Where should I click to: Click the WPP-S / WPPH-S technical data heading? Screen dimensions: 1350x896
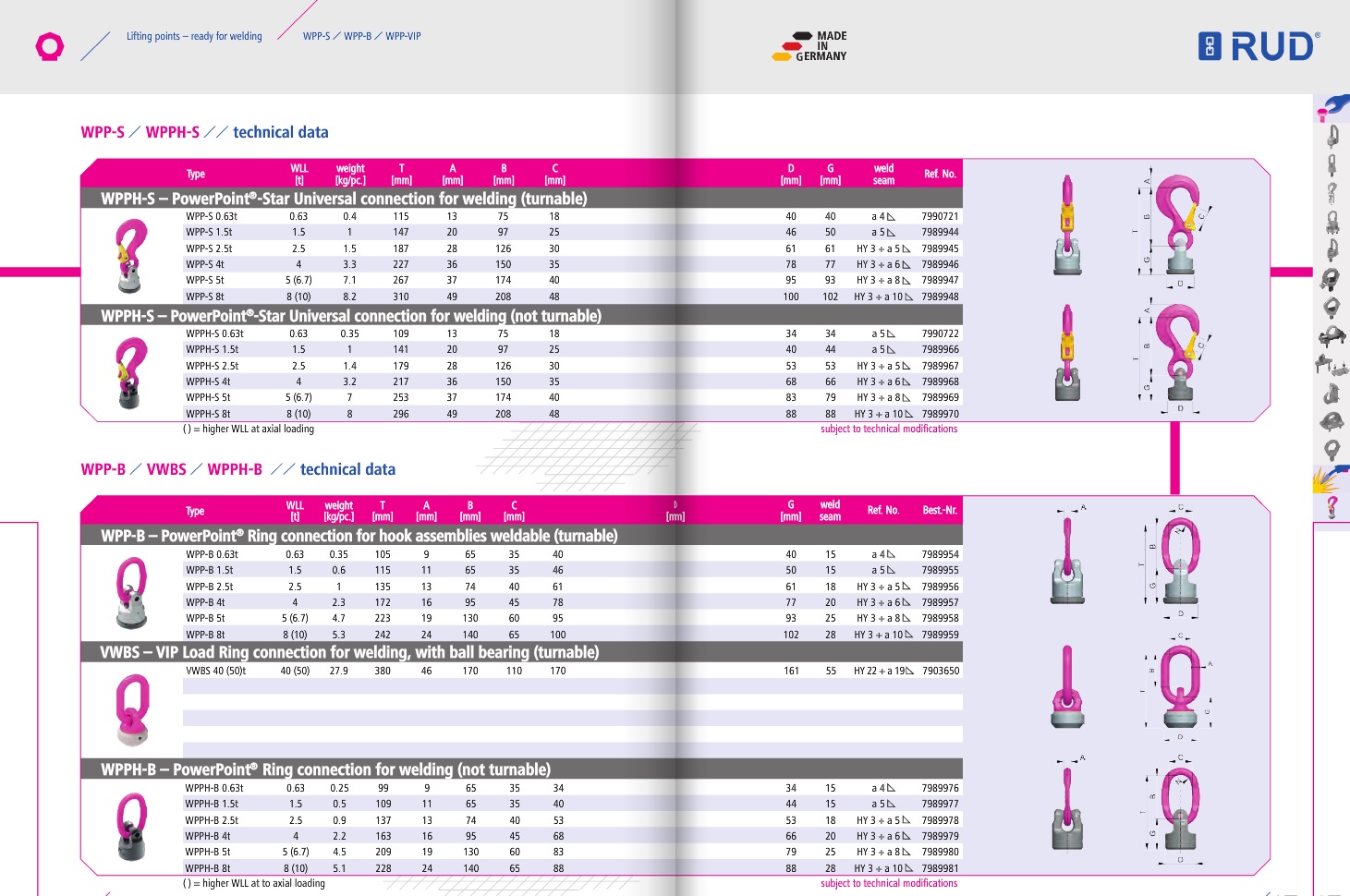pos(204,132)
